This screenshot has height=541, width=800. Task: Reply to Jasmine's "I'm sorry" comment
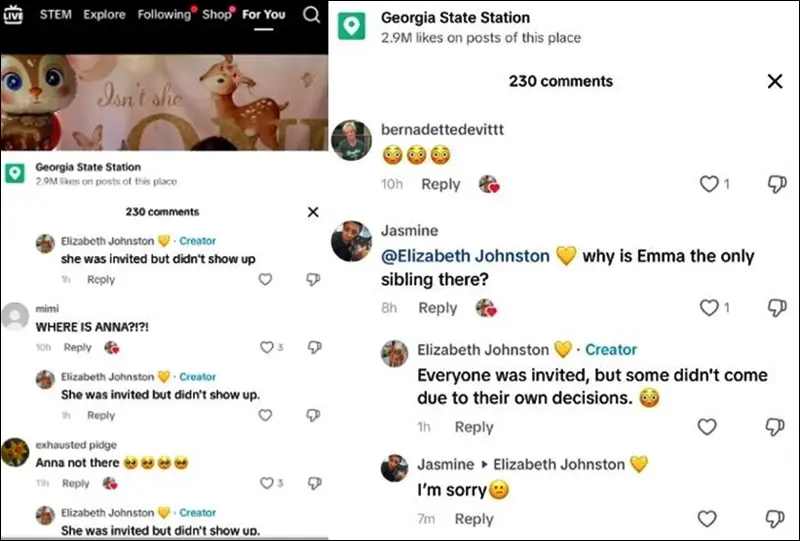(x=474, y=519)
